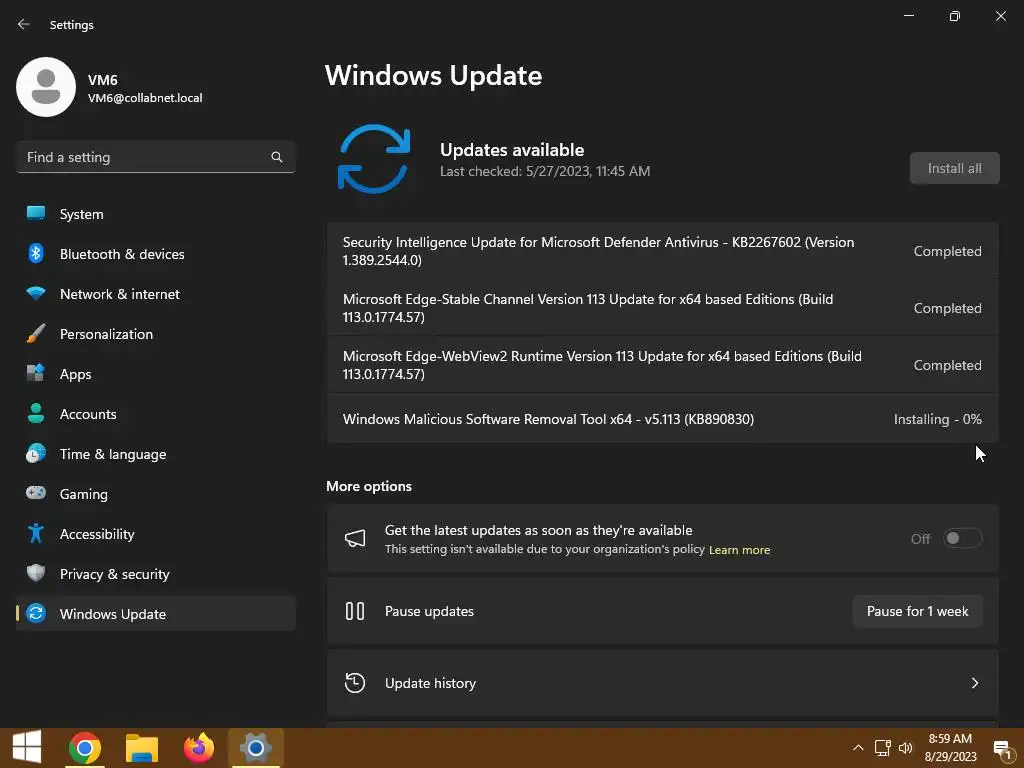Image resolution: width=1024 pixels, height=768 pixels.
Task: Click the search magnifier in Find a setting
Action: point(277,157)
